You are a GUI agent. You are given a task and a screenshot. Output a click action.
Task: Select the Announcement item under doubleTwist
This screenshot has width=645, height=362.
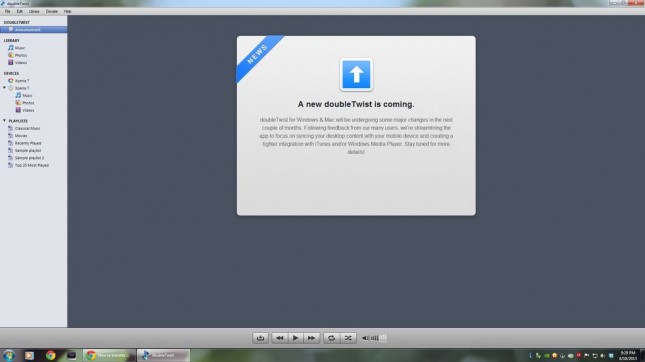[33, 30]
